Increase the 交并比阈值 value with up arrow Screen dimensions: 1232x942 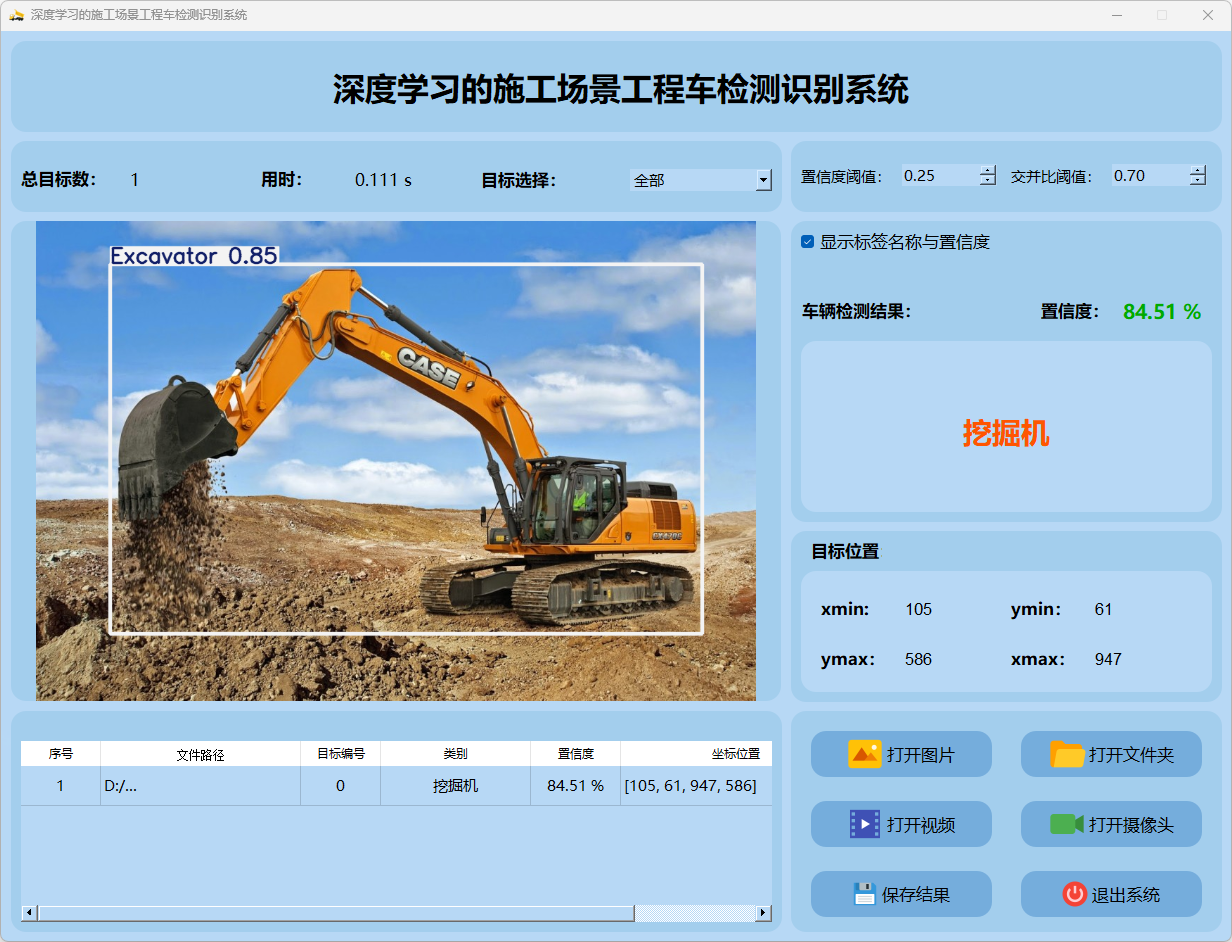(1198, 170)
